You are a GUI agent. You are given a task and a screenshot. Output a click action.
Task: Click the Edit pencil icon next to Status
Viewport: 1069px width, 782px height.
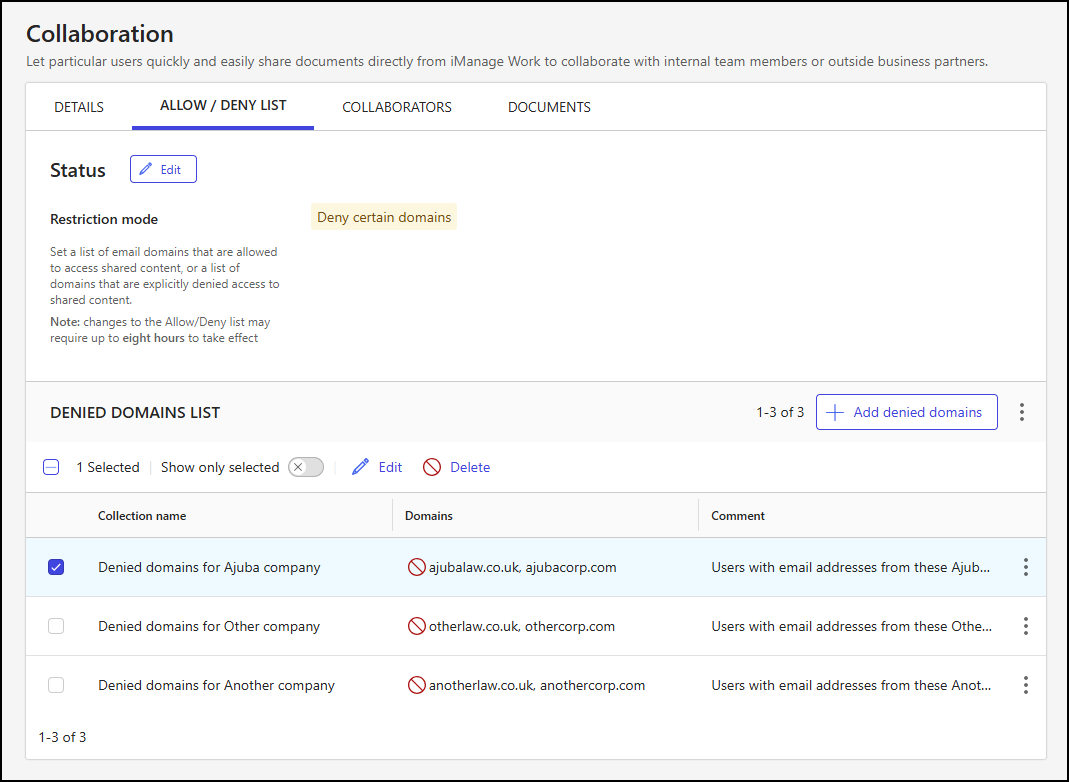tap(148, 169)
